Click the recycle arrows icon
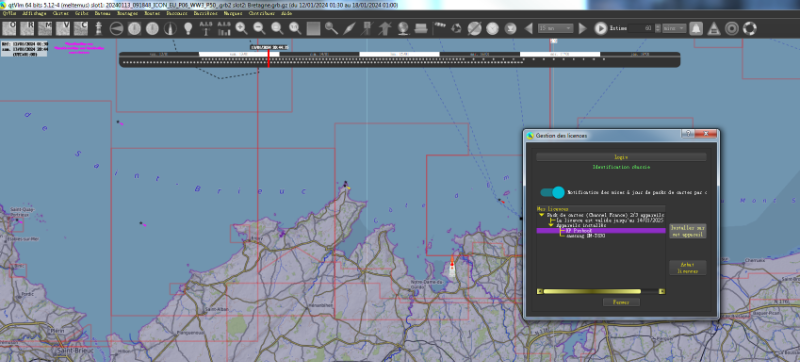 click(457, 28)
